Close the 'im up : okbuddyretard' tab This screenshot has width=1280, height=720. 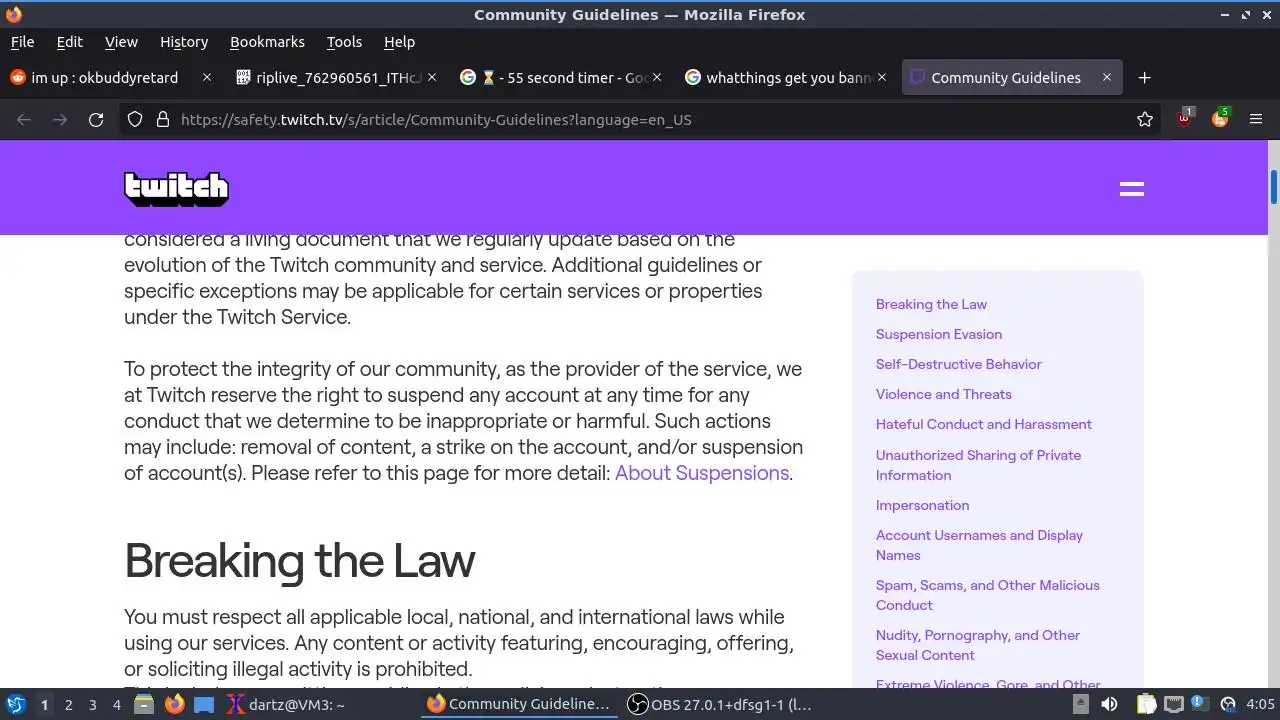click(x=207, y=77)
